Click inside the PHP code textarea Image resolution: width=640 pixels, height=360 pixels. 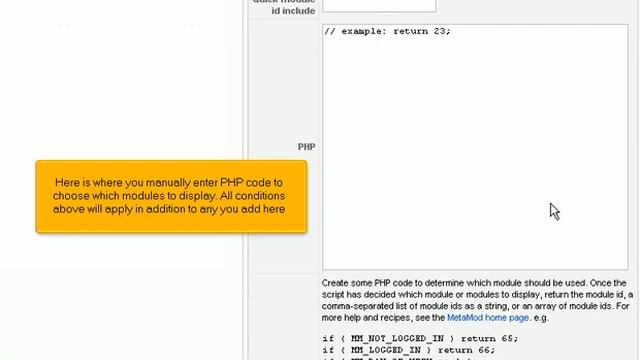click(x=475, y=147)
